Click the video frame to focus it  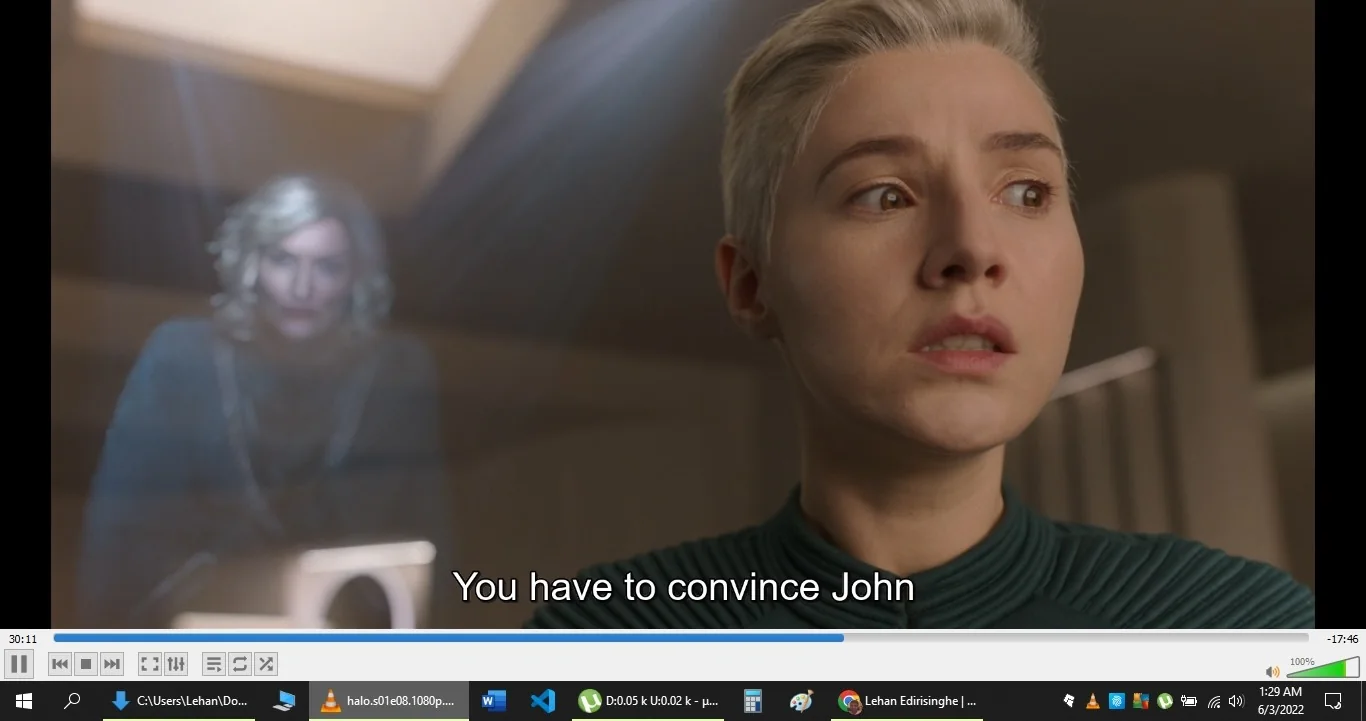pyautogui.click(x=683, y=314)
